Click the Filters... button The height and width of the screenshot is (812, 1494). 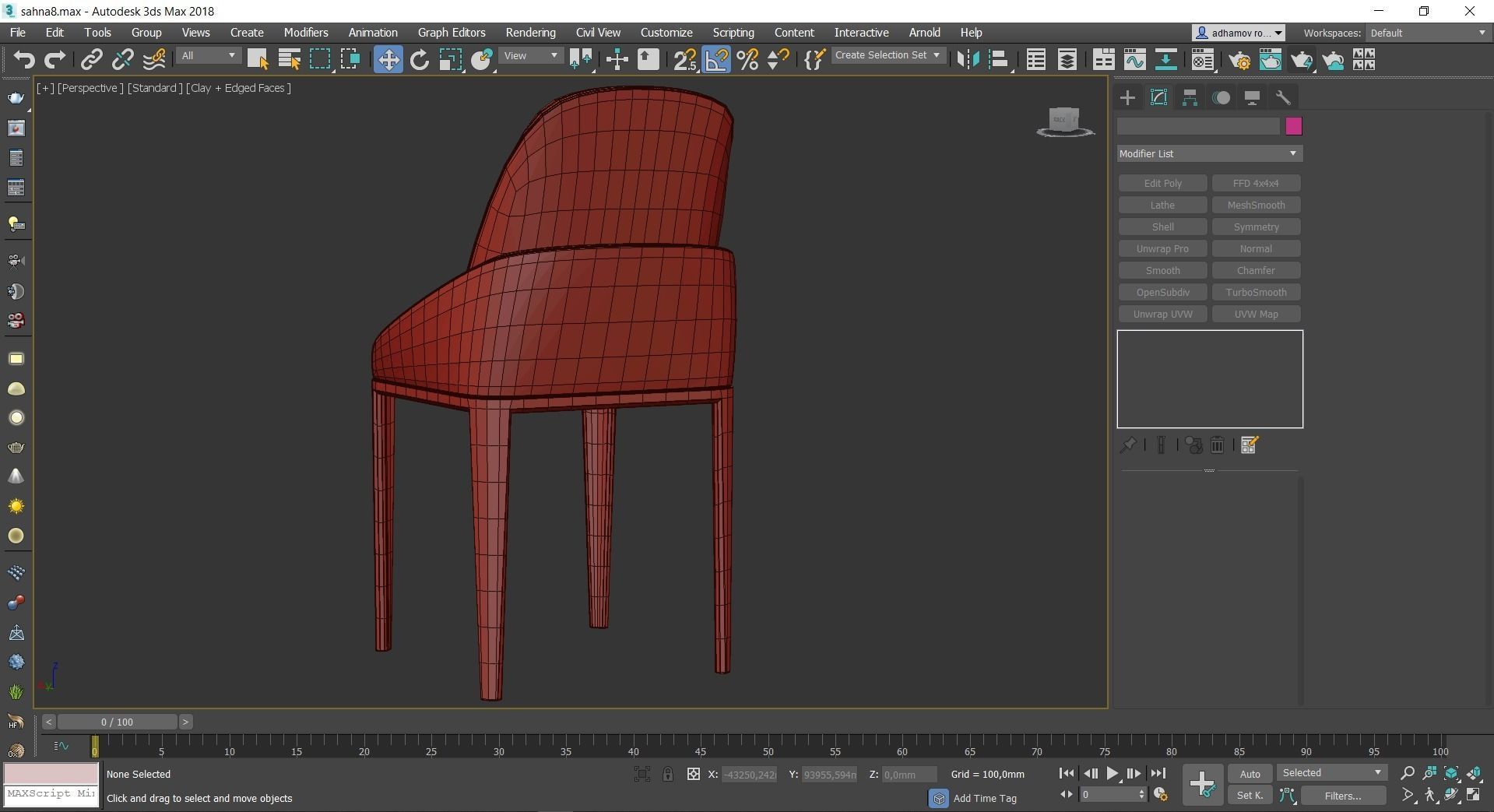pos(1343,796)
